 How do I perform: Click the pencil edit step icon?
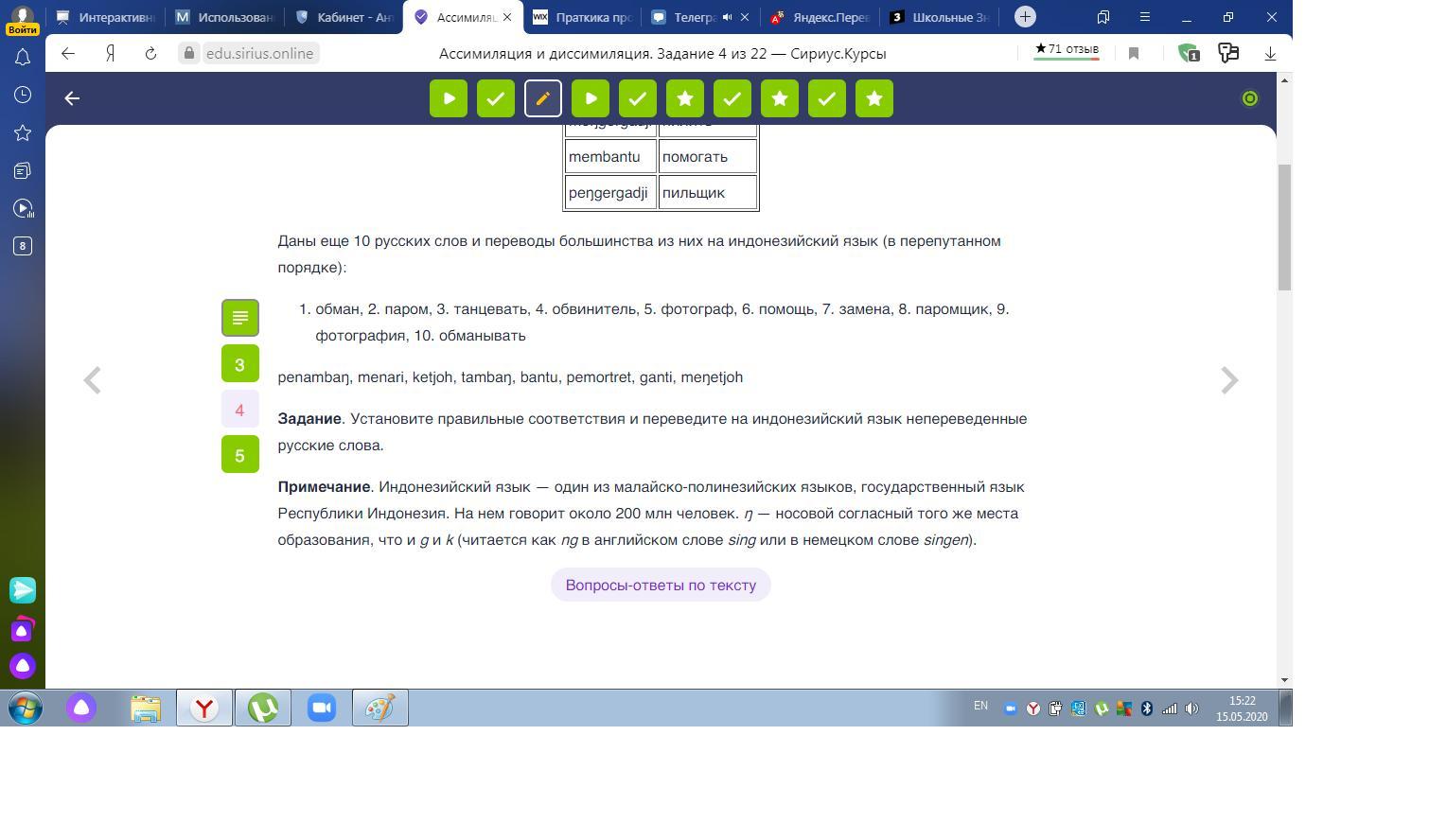pyautogui.click(x=542, y=98)
